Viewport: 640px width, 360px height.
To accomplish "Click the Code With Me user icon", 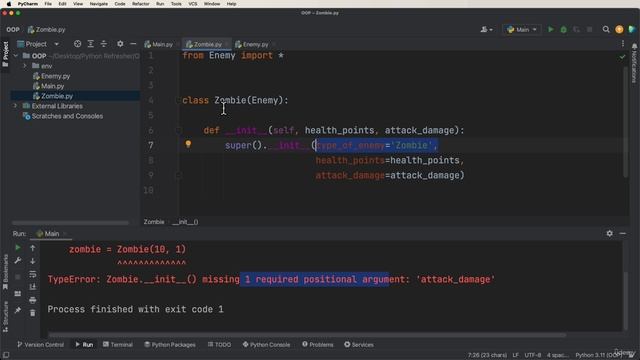I will tap(484, 29).
